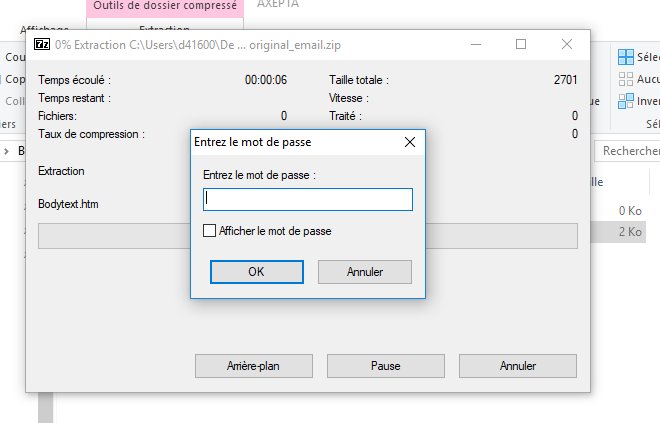Click the 'Aucun' selection icon in the ribbon

(625, 79)
